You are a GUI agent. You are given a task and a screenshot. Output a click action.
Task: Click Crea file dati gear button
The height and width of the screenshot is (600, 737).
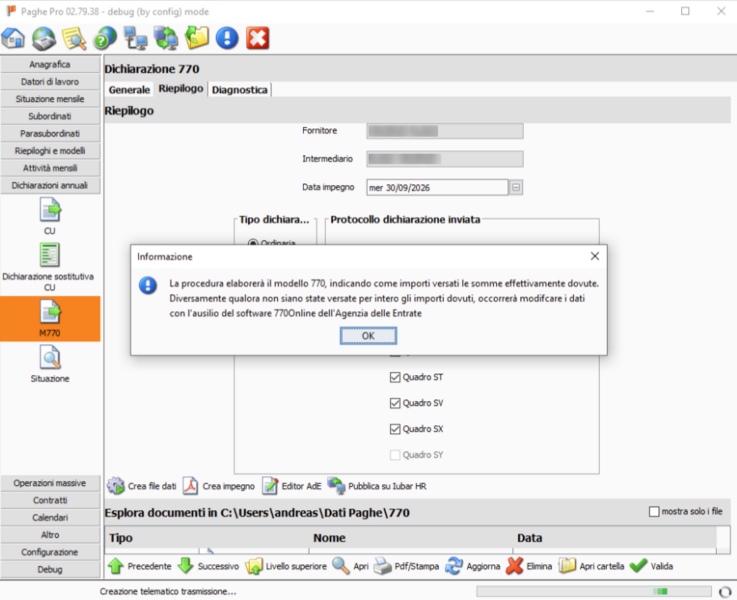pyautogui.click(x=141, y=486)
